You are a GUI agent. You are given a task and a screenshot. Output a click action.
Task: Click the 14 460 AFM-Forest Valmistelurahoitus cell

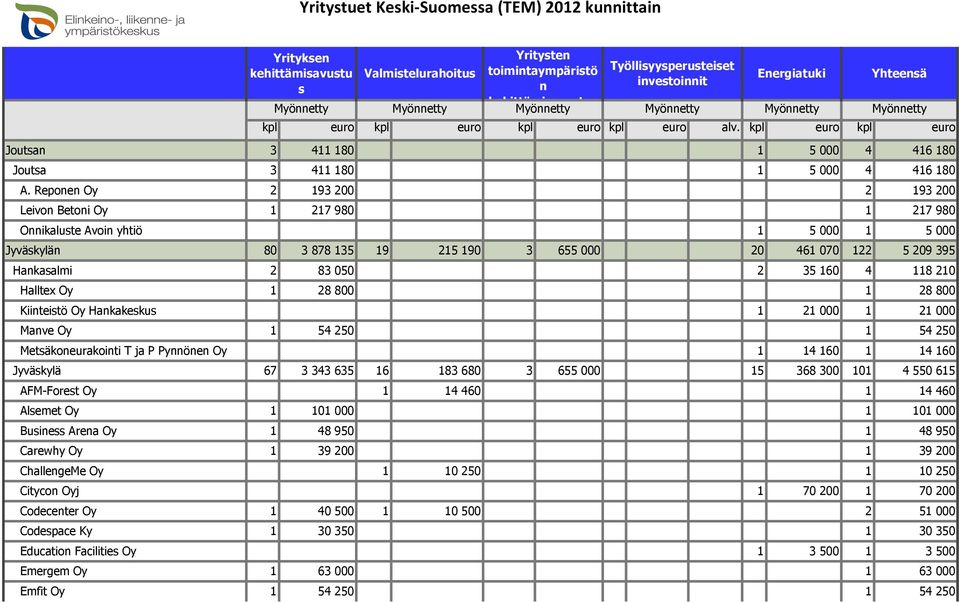437,391
